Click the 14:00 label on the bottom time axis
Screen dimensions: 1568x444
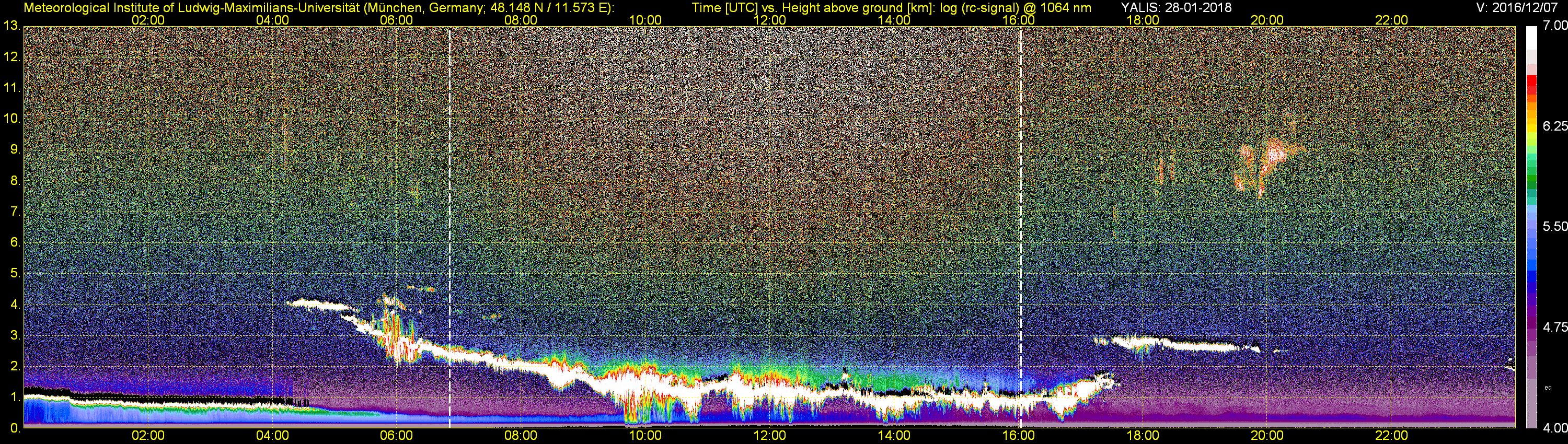tap(894, 436)
